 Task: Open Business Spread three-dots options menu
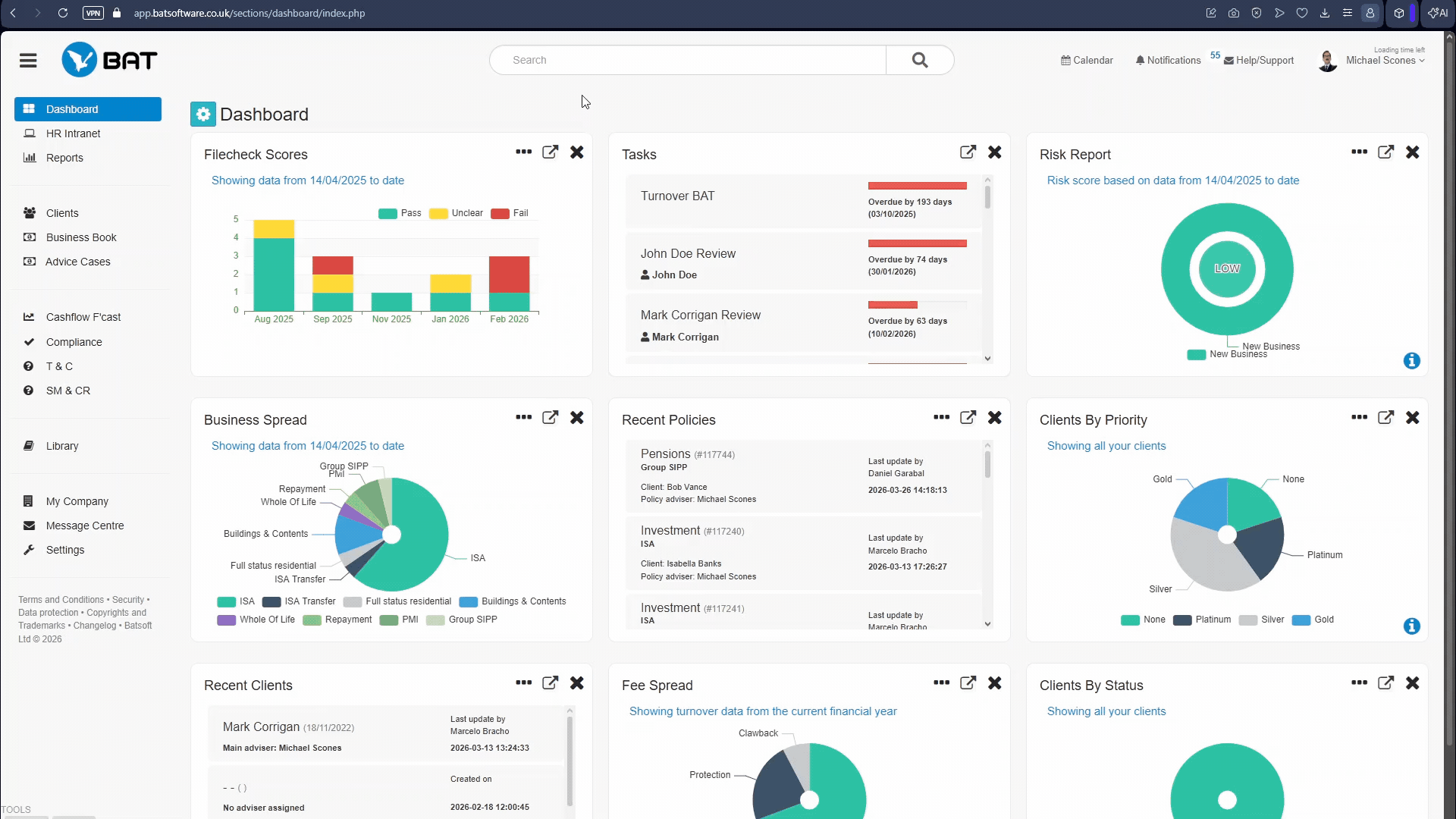(x=523, y=418)
